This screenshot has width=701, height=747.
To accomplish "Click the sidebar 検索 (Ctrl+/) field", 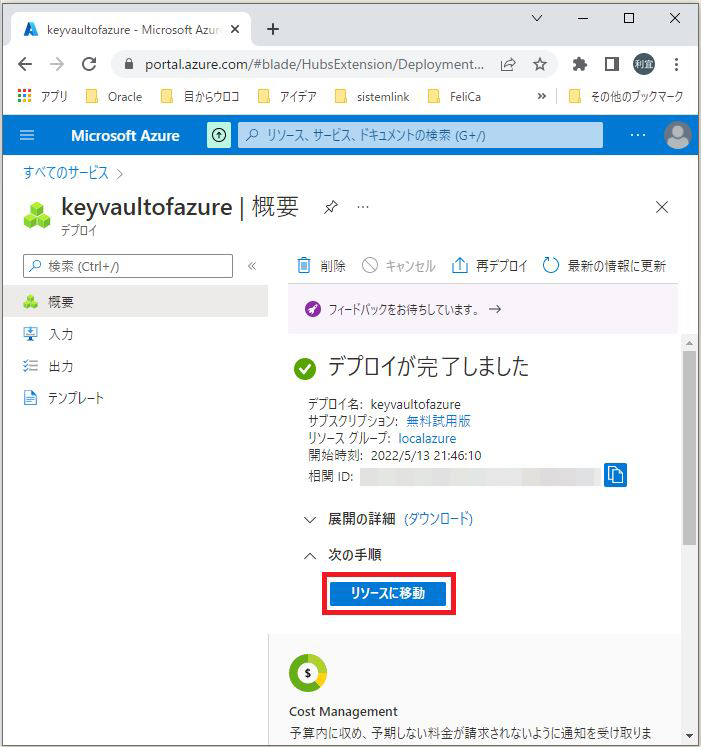I will point(128,266).
